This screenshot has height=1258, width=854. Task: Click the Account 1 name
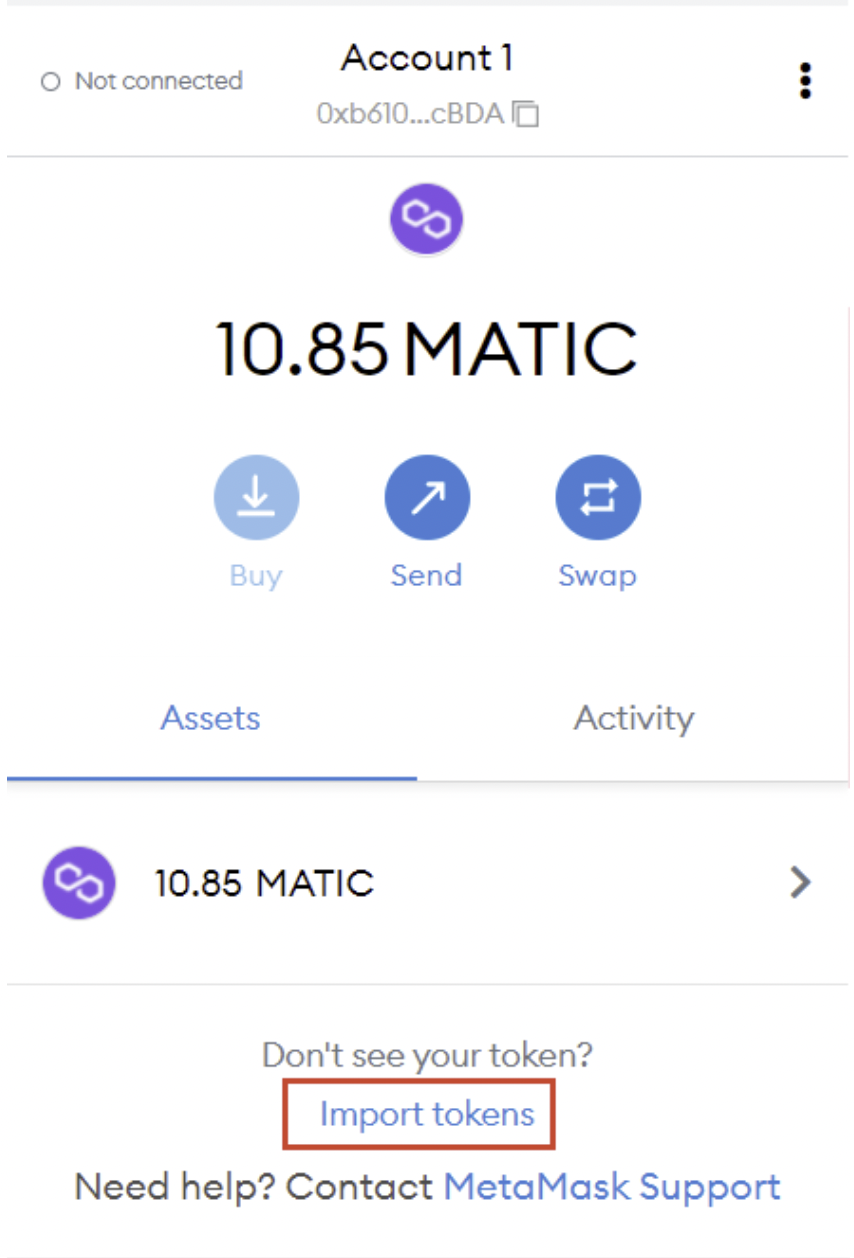427,58
